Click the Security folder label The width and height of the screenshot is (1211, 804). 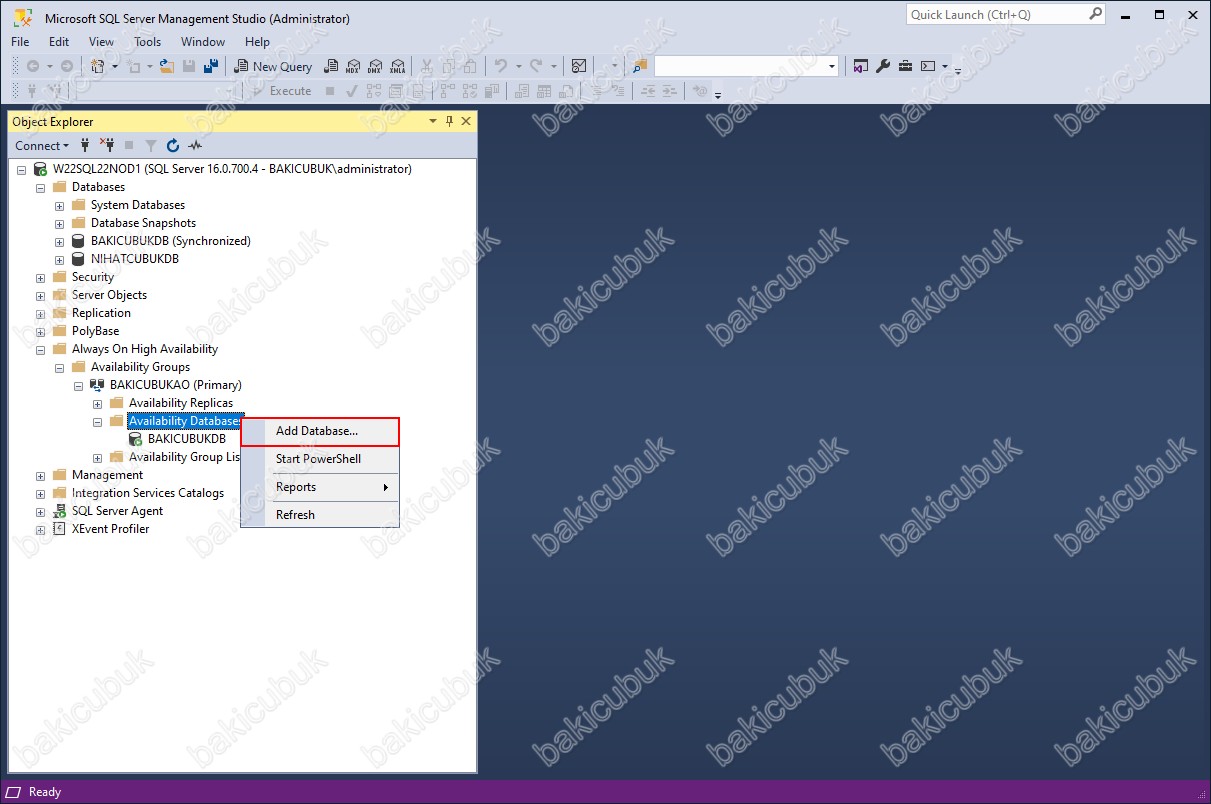point(93,277)
